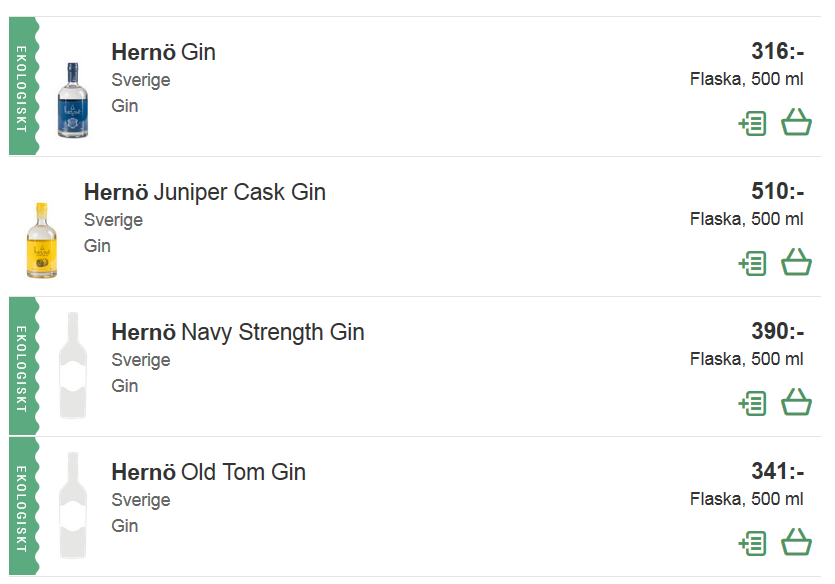Open the Hernö Gin product page

163,52
